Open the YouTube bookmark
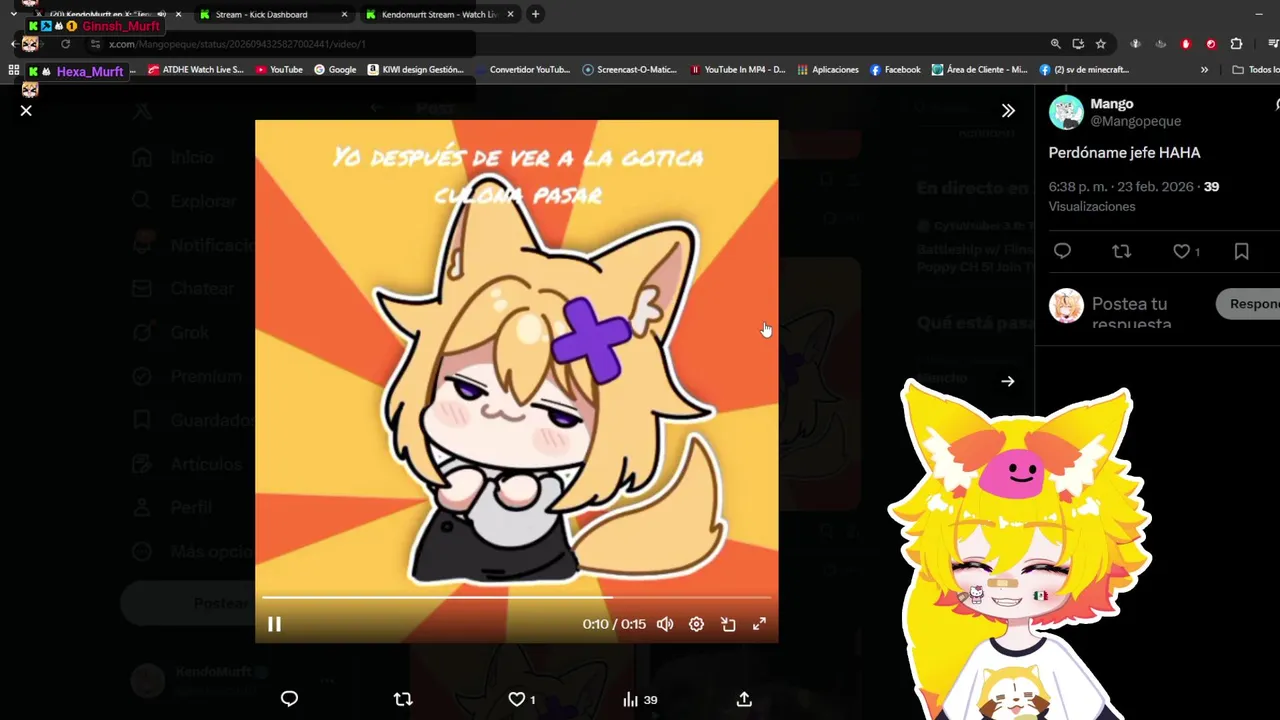The image size is (1280, 720). 279,70
